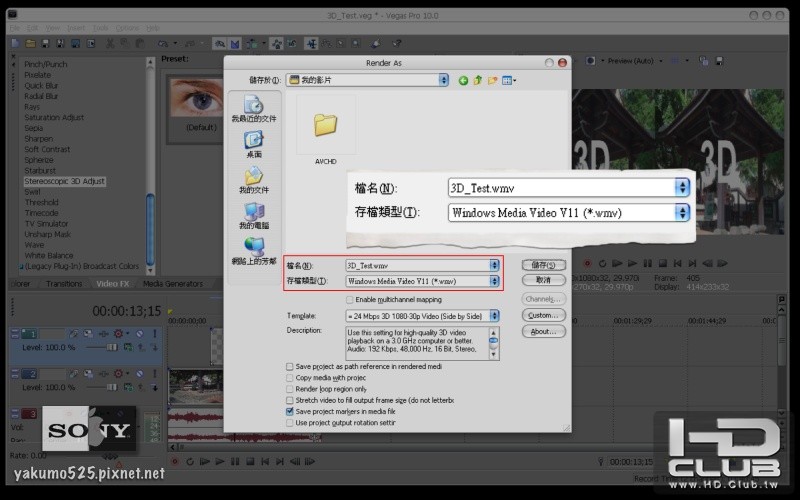Open 我的電腦 place in dialog sidebar
The image size is (800, 500).
point(254,216)
